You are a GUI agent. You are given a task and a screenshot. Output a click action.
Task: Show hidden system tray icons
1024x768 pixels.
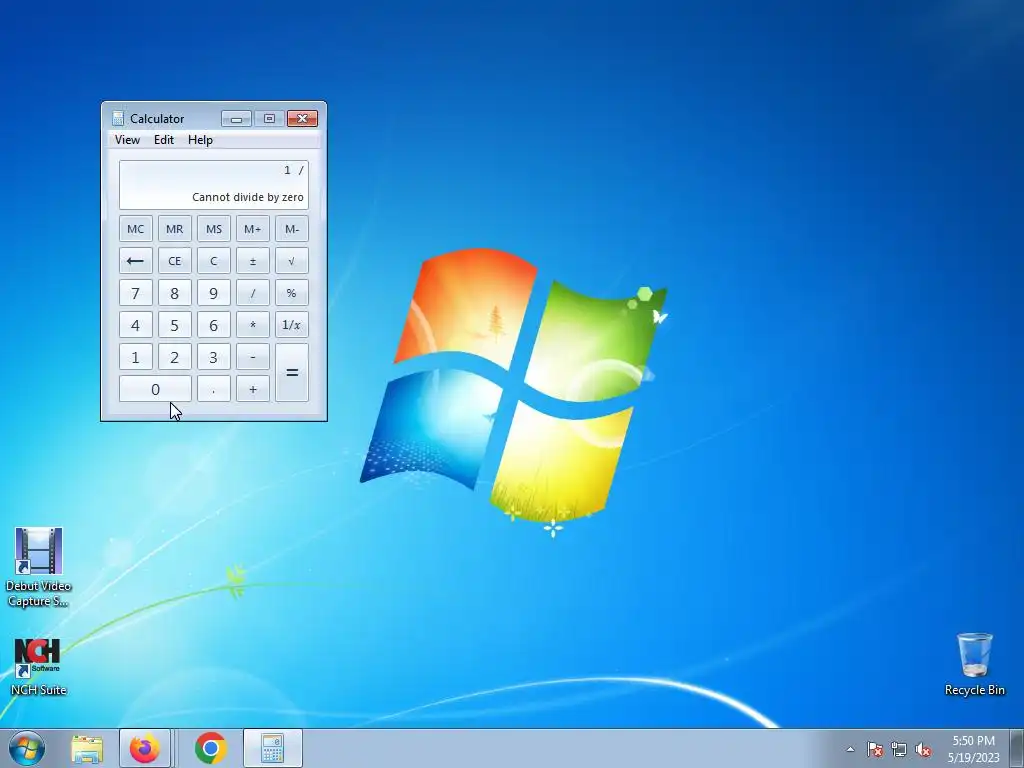point(850,749)
